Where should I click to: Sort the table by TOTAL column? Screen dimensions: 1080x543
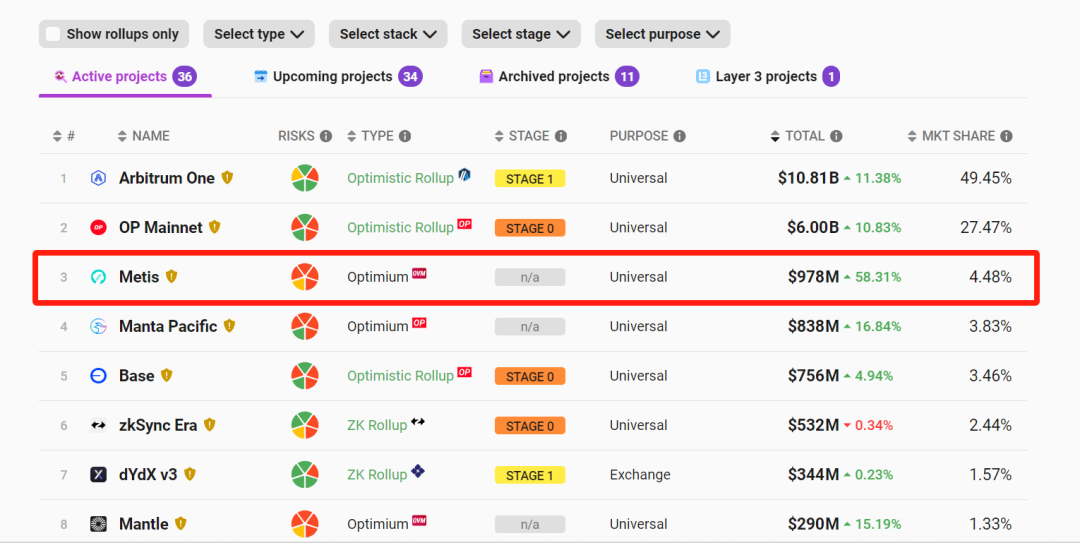click(x=804, y=136)
